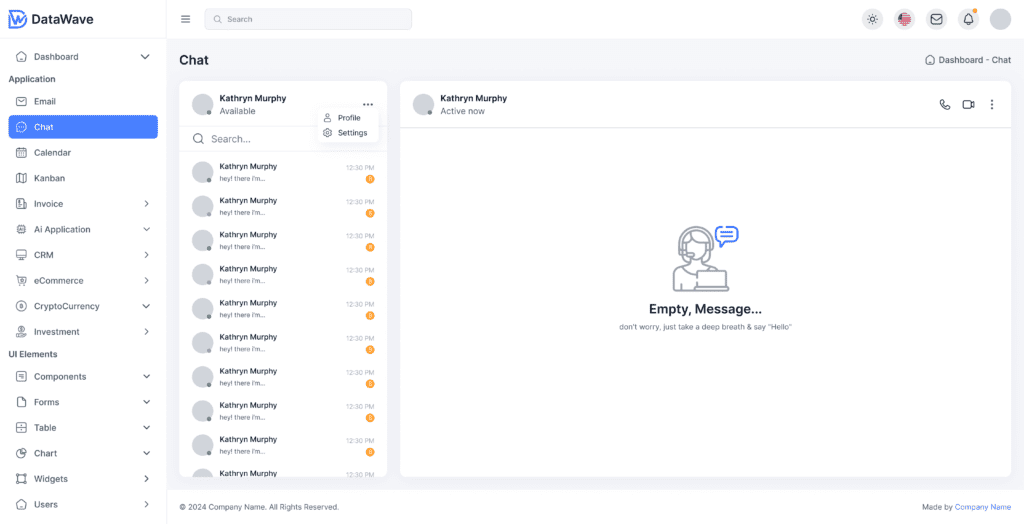
Task: Expand the CryptoCurrency sidebar section
Action: 83,306
